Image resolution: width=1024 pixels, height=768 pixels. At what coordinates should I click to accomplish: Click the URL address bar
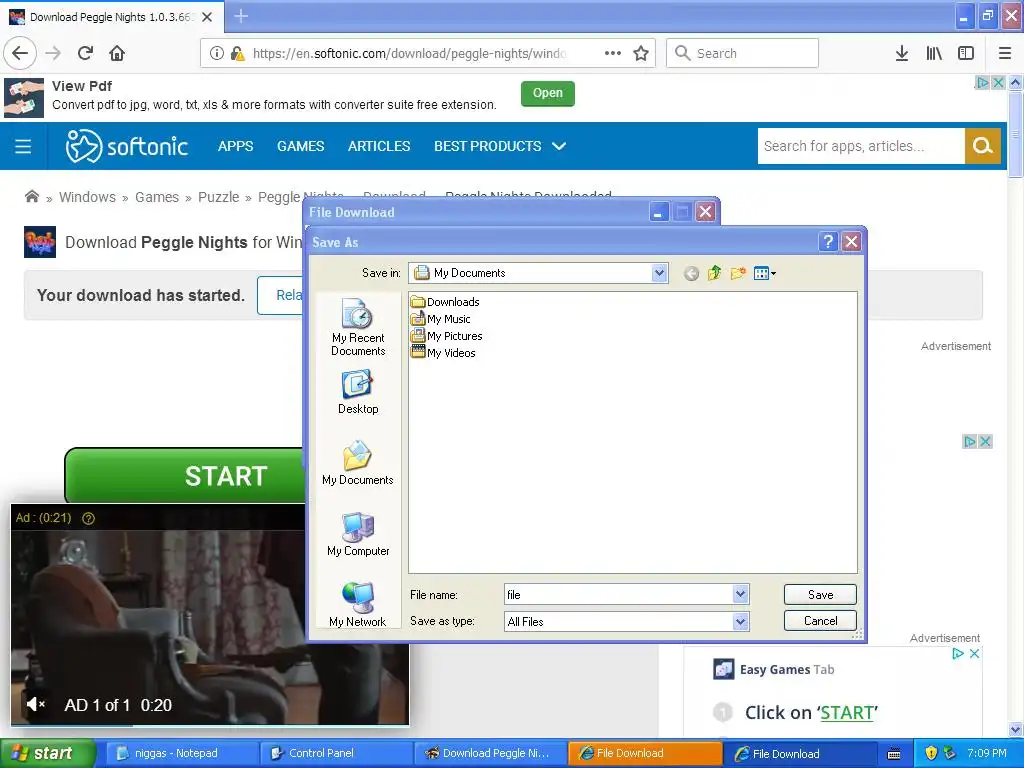411,54
